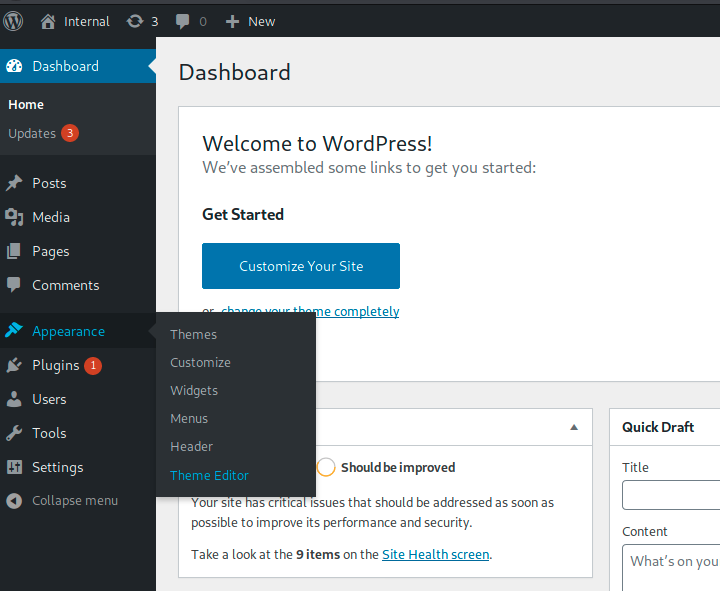Image resolution: width=720 pixels, height=591 pixels.
Task: Click the Collapse menu arrow icon
Action: click(14, 501)
